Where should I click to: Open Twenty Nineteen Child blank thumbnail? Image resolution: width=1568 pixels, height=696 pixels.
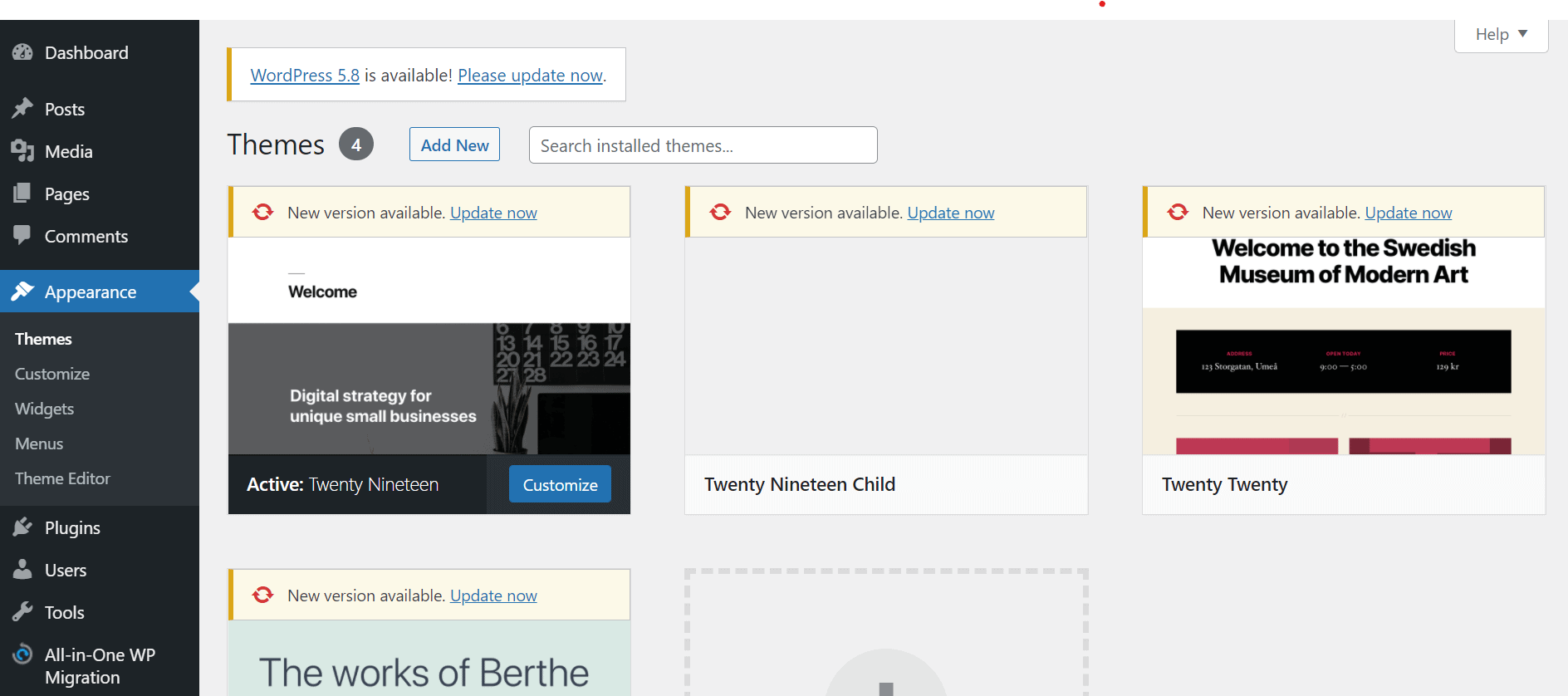(886, 346)
